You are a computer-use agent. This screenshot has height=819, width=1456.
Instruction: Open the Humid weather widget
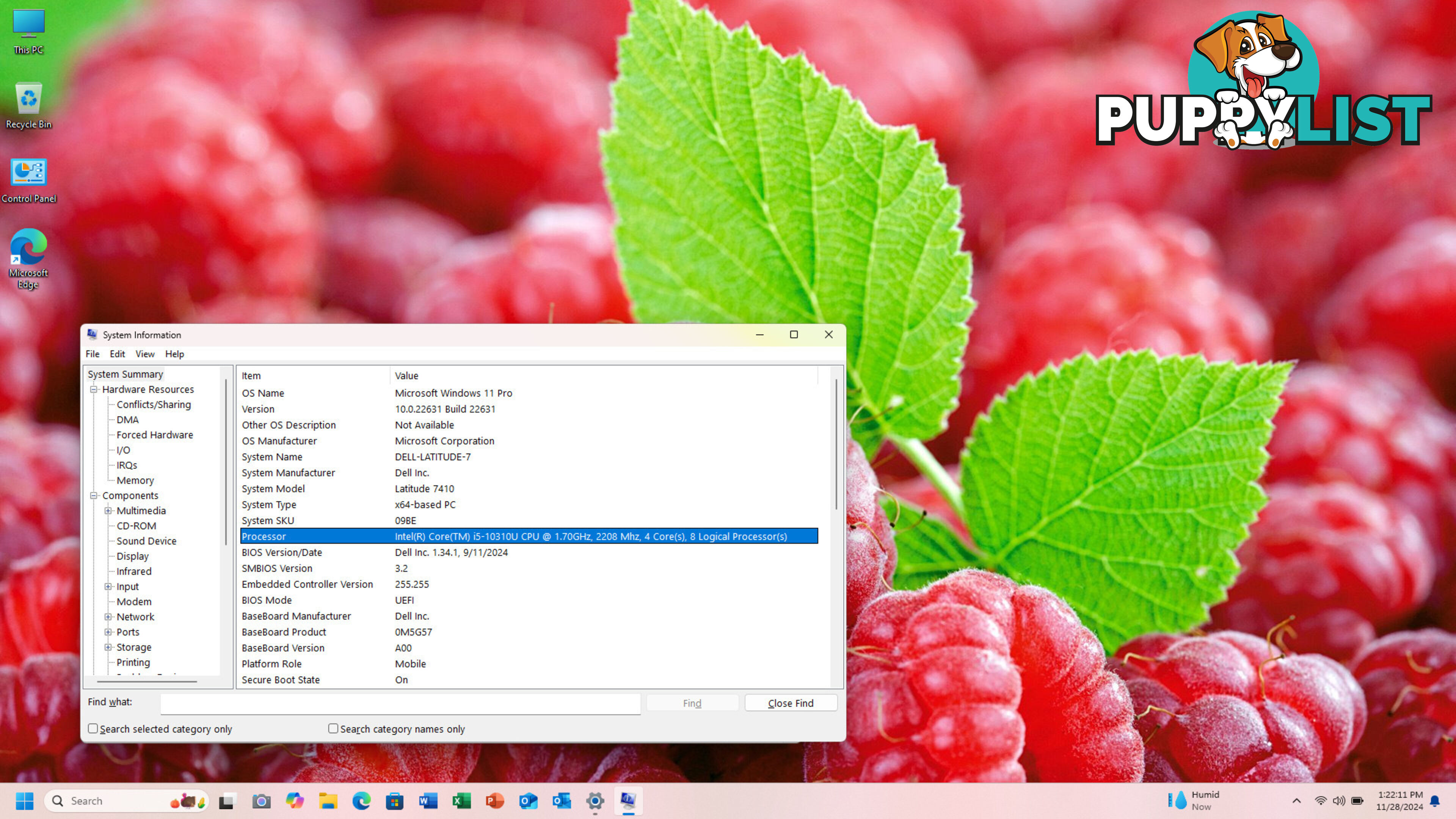coord(1194,801)
